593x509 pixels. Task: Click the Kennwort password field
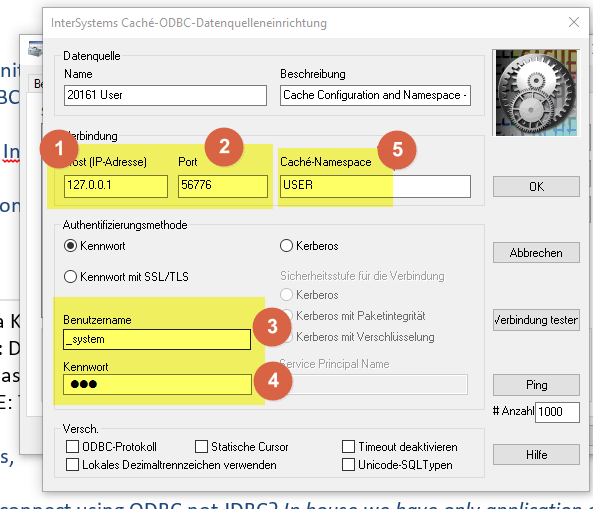(157, 385)
